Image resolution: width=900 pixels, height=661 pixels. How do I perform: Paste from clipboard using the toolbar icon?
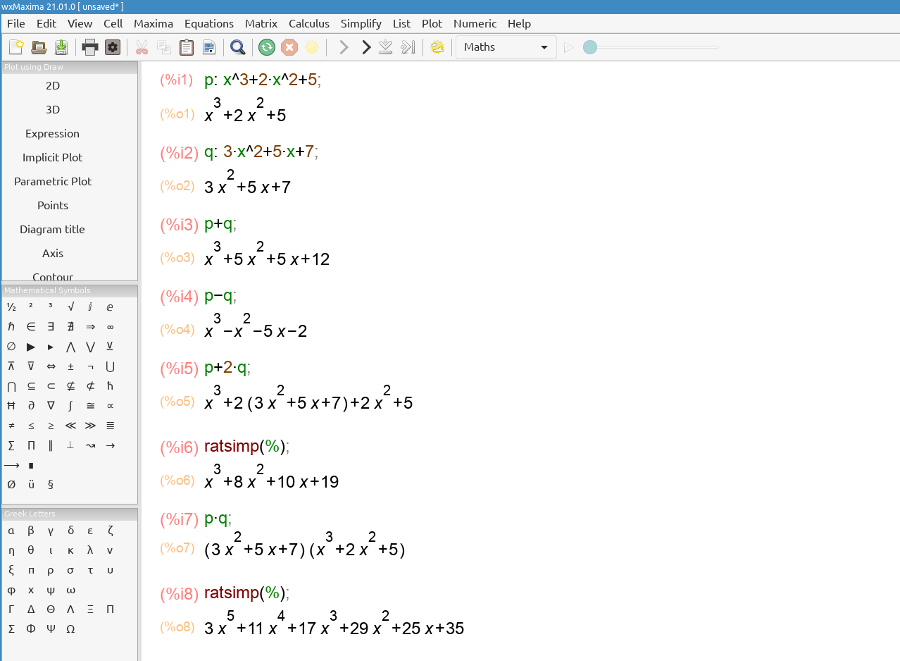(186, 46)
